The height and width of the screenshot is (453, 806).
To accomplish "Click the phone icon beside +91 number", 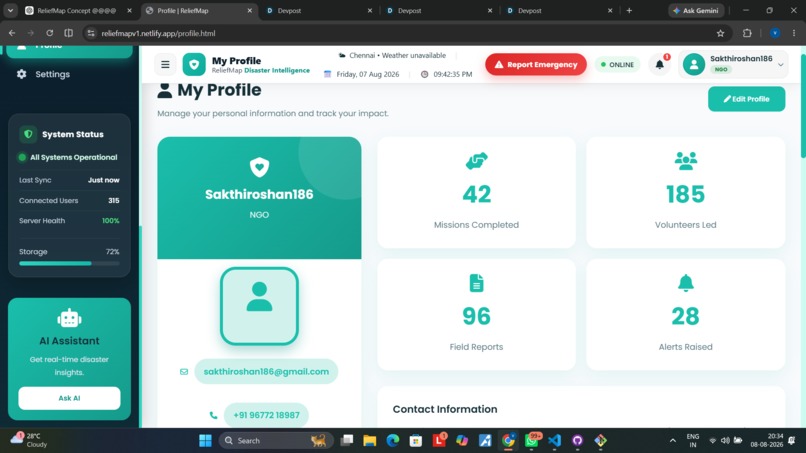I will pyautogui.click(x=213, y=415).
